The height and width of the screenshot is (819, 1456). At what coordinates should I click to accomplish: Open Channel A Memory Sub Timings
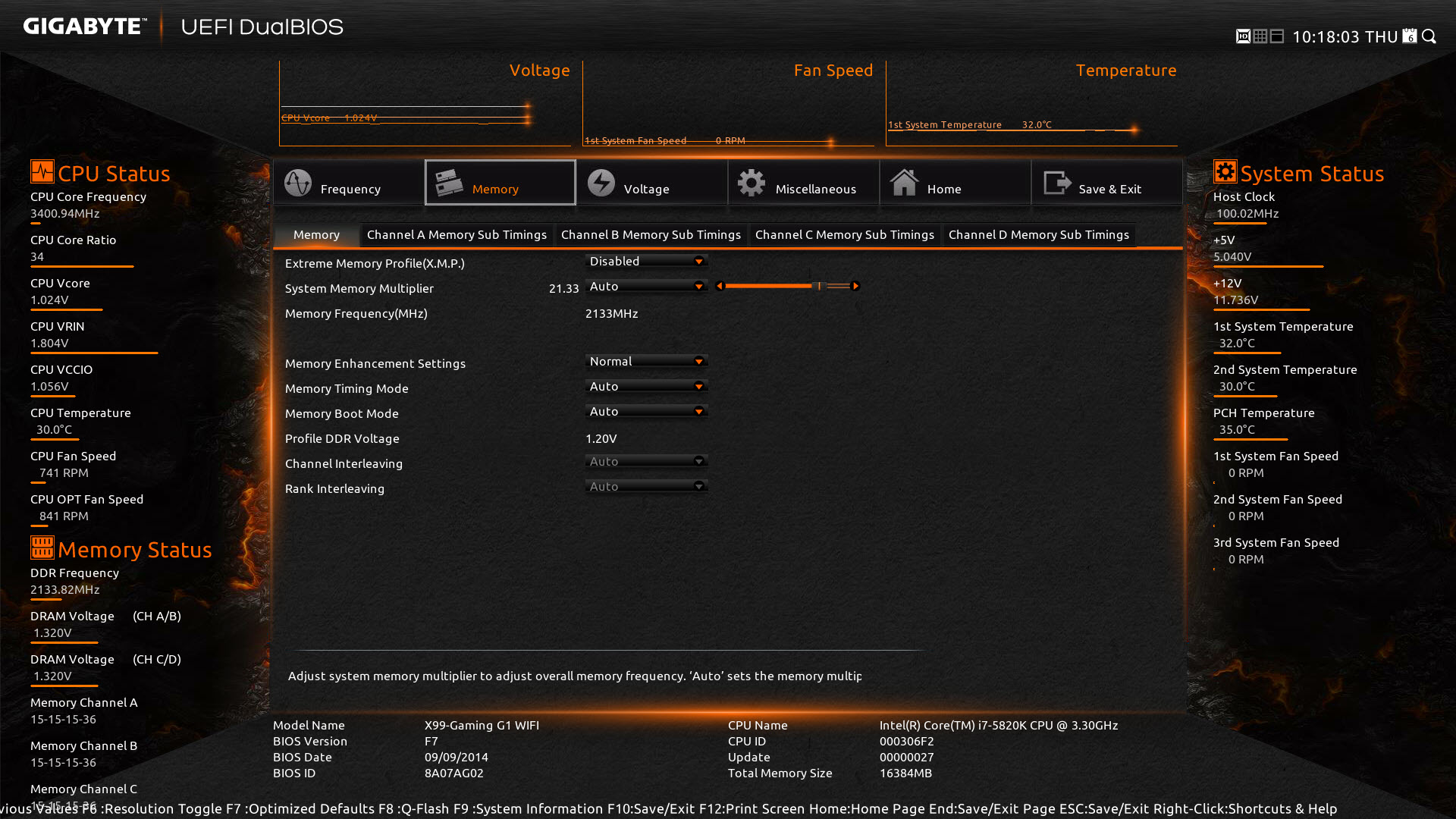(457, 235)
